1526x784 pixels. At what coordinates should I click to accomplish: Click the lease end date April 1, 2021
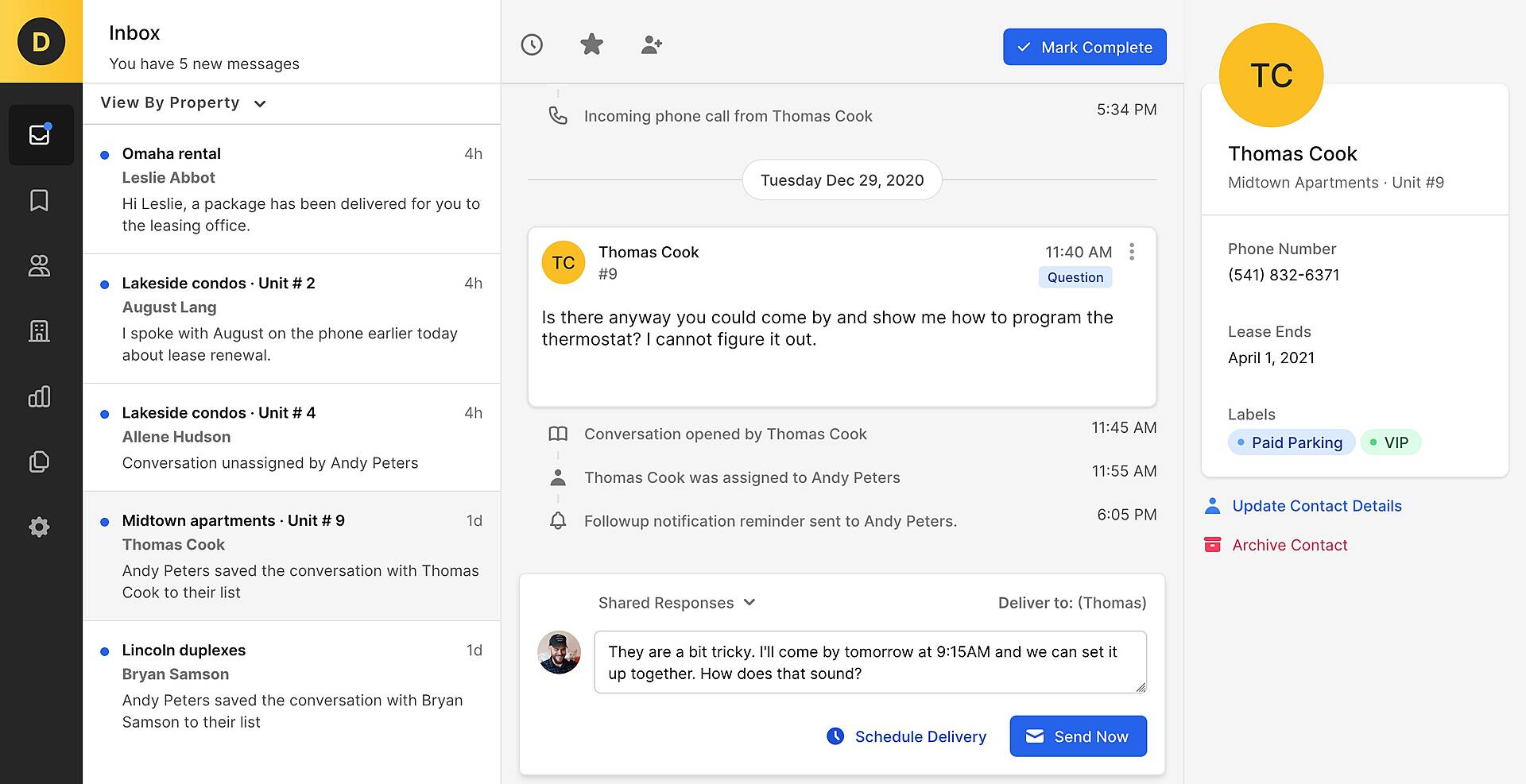pyautogui.click(x=1271, y=357)
